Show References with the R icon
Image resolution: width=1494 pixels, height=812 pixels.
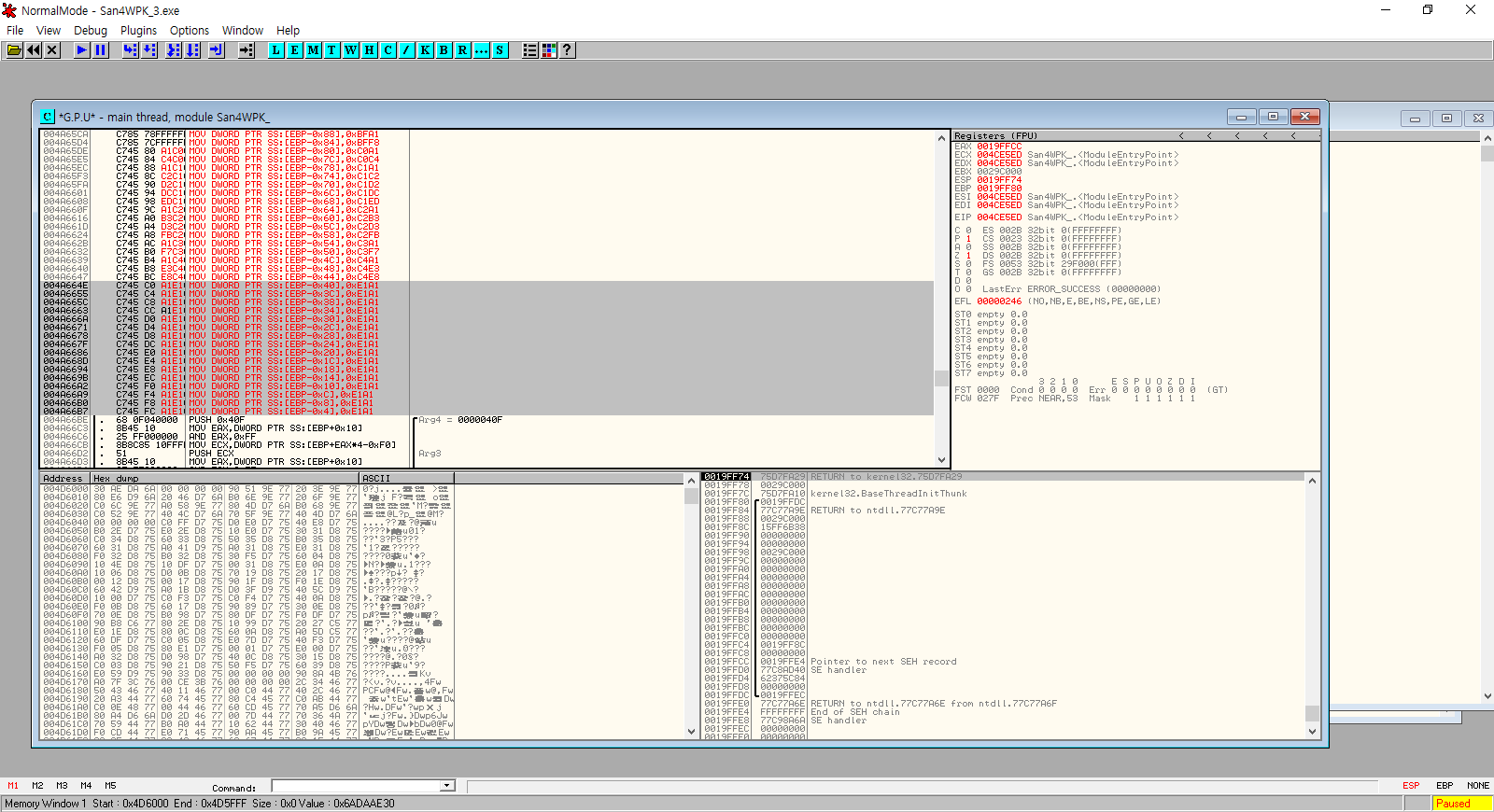[x=463, y=50]
